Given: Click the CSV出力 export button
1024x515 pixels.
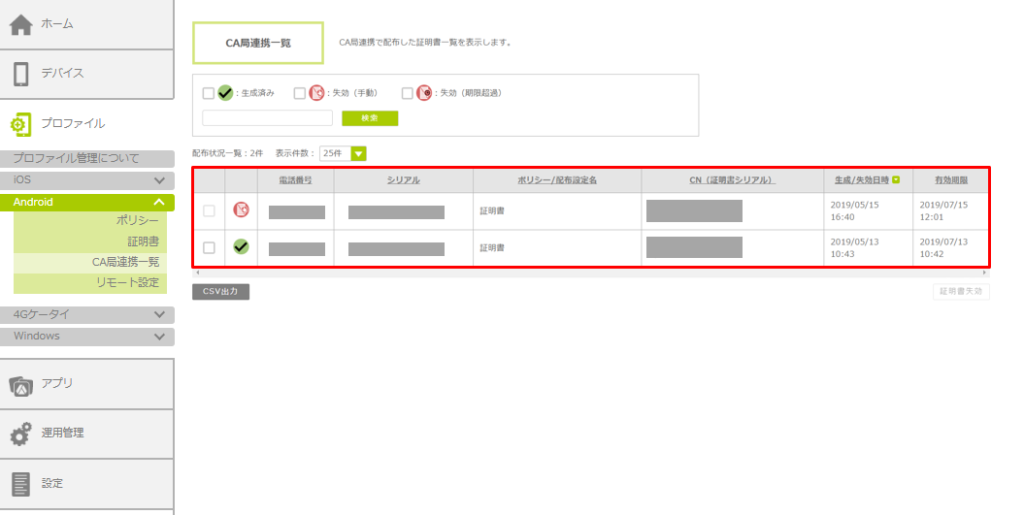Looking at the screenshot, I should (x=220, y=292).
